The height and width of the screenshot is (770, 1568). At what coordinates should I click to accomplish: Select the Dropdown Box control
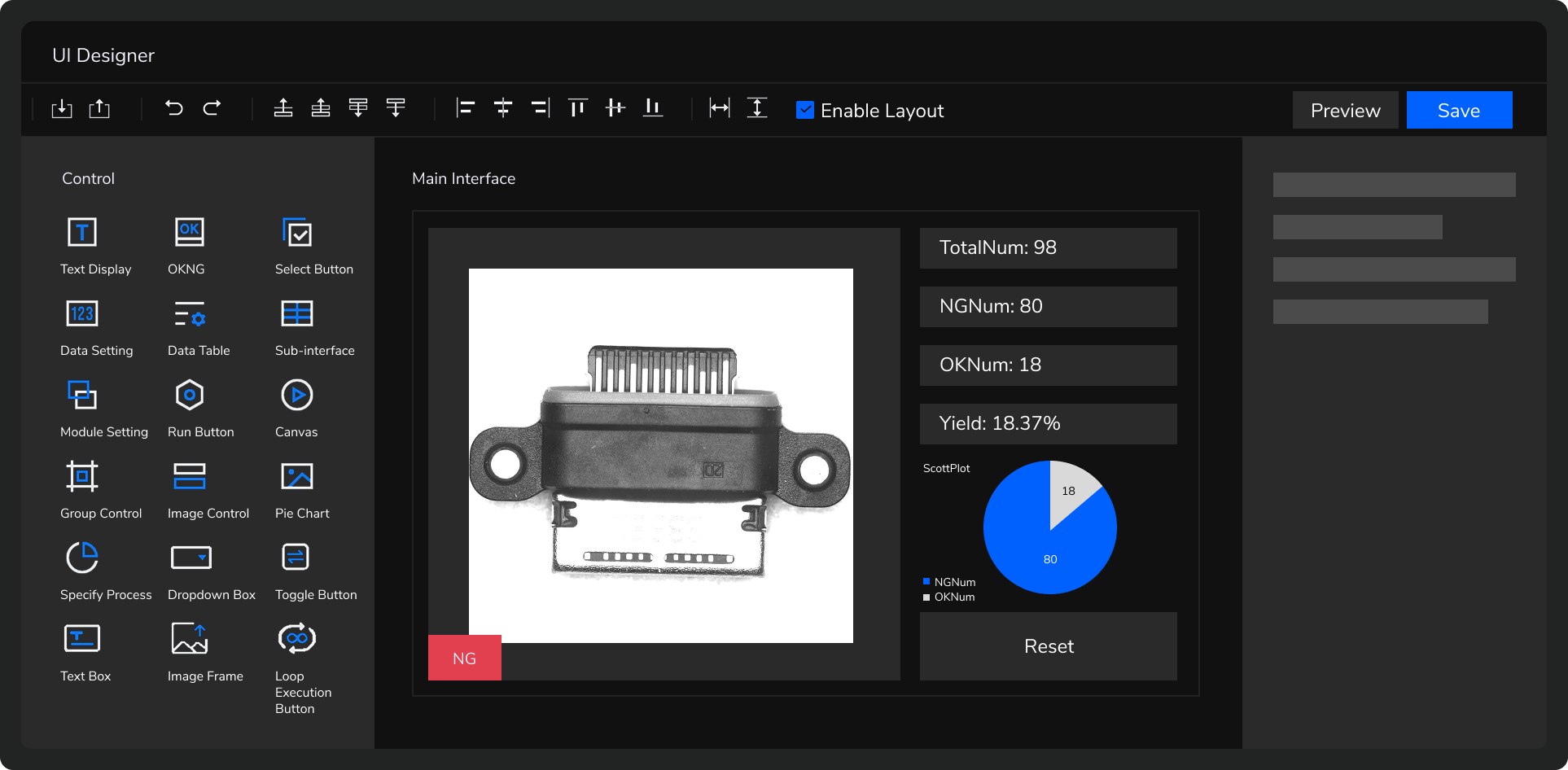pyautogui.click(x=191, y=558)
